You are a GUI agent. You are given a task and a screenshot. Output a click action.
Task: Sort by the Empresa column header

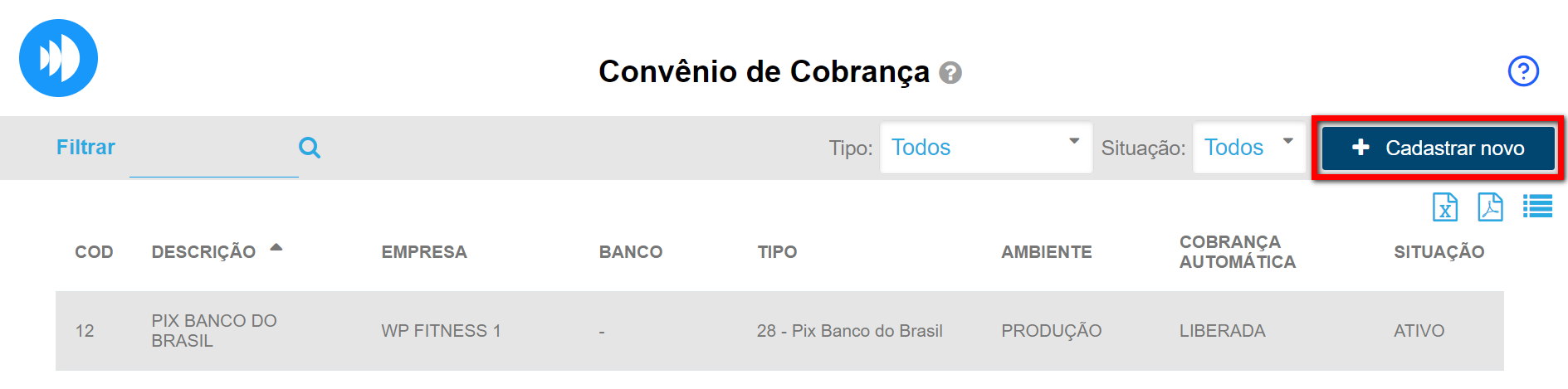(424, 252)
